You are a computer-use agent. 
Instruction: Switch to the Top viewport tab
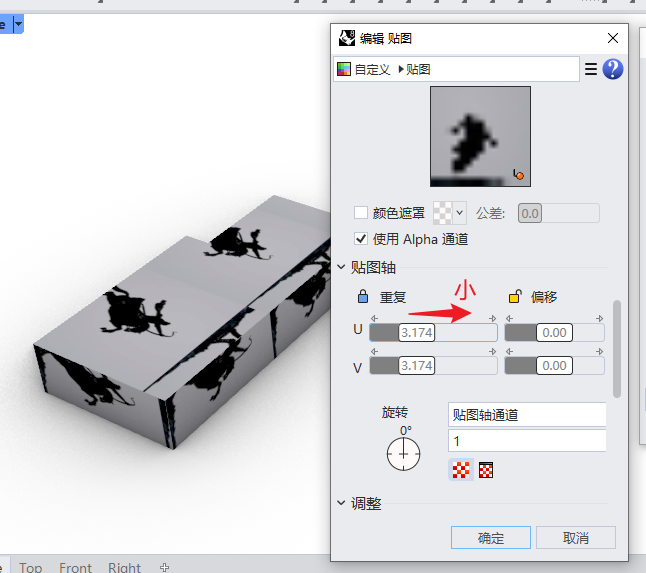click(x=30, y=567)
